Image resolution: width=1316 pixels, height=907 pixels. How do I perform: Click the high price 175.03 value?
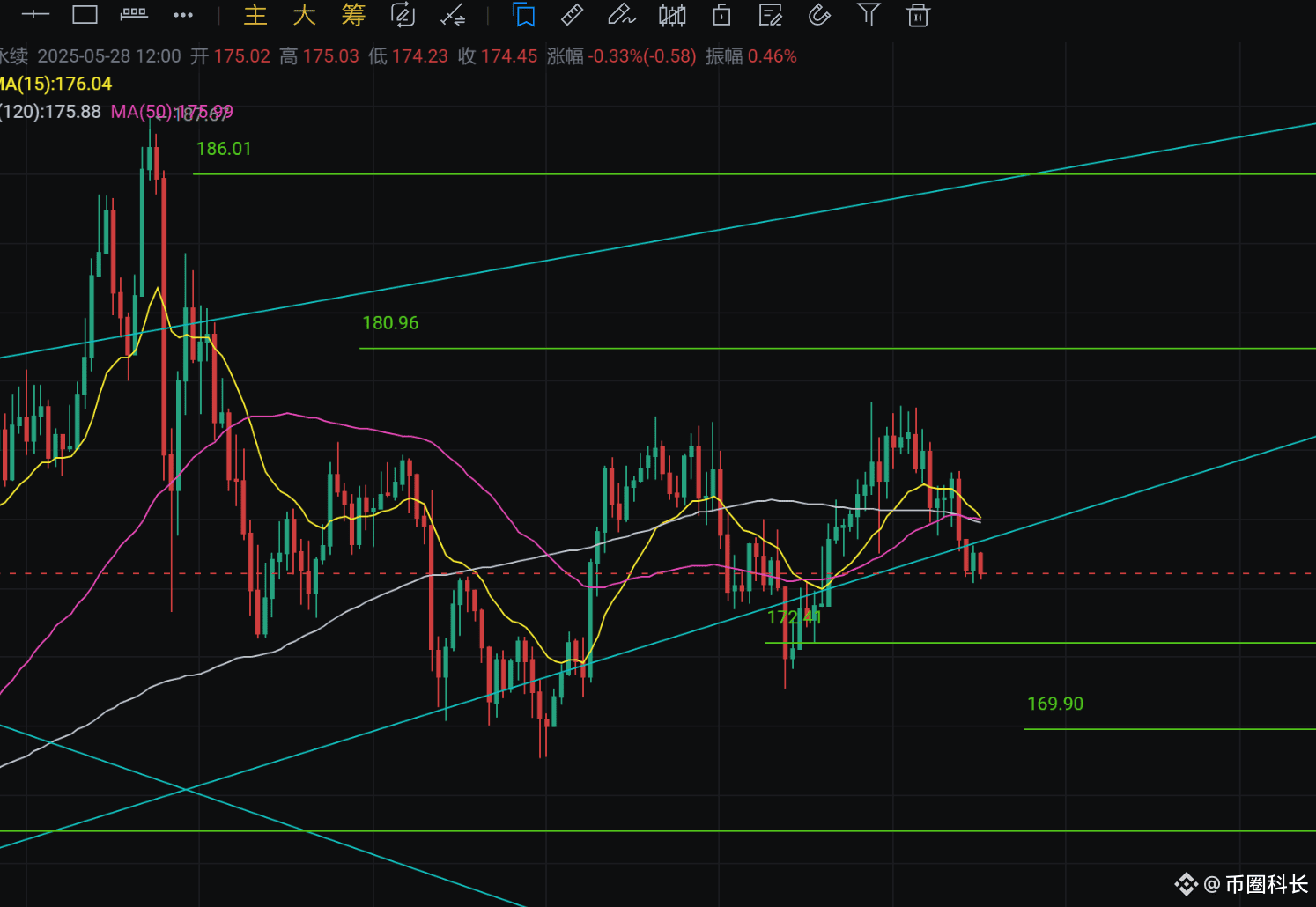click(x=331, y=56)
